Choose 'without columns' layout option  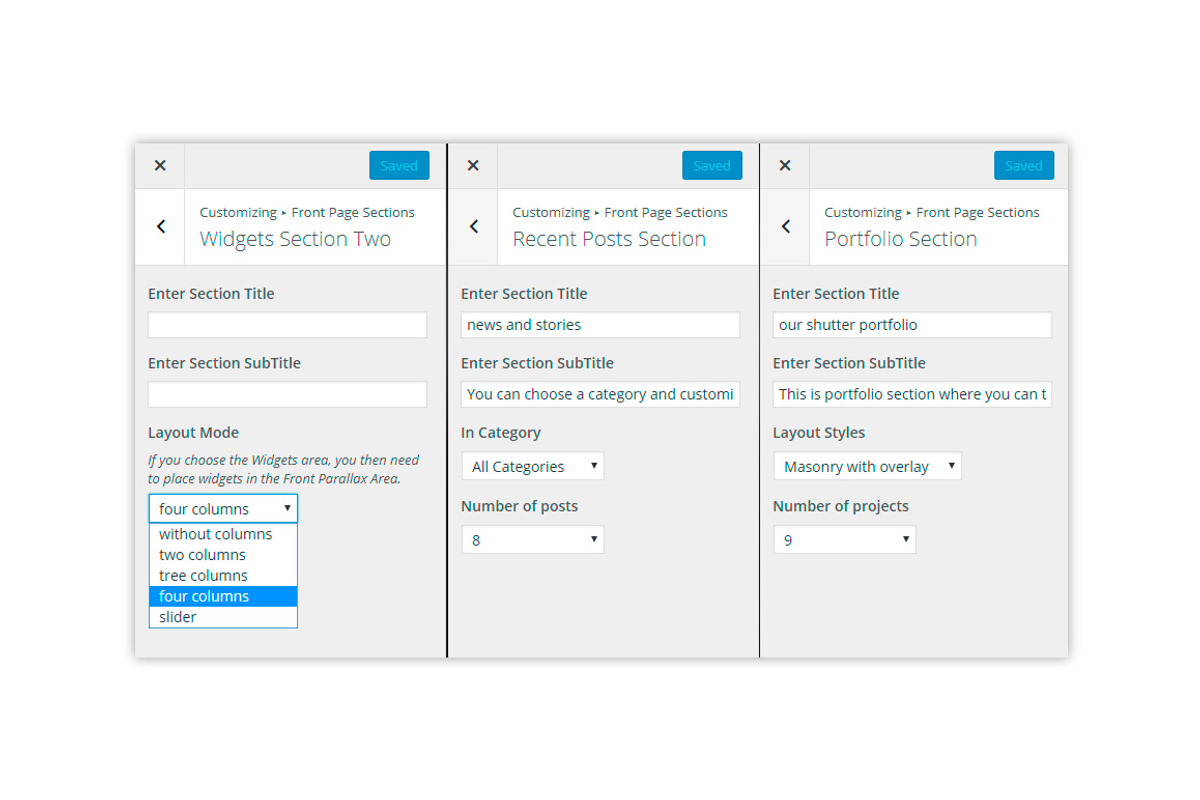[x=223, y=534]
